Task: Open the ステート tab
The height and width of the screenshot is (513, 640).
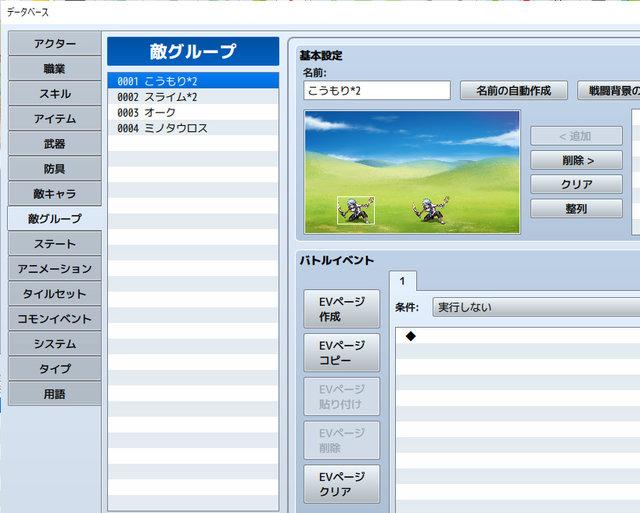Action: coord(55,244)
